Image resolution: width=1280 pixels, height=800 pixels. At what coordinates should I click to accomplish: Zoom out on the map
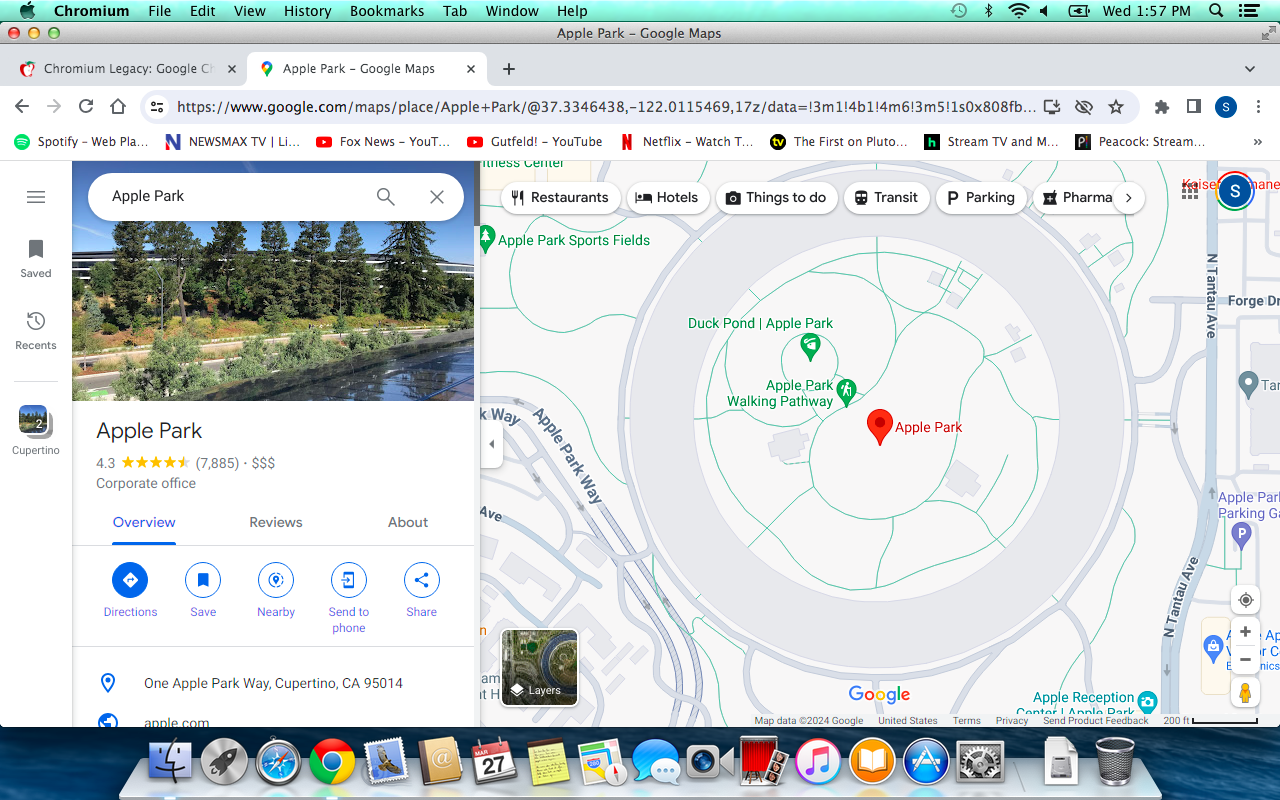point(1245,660)
